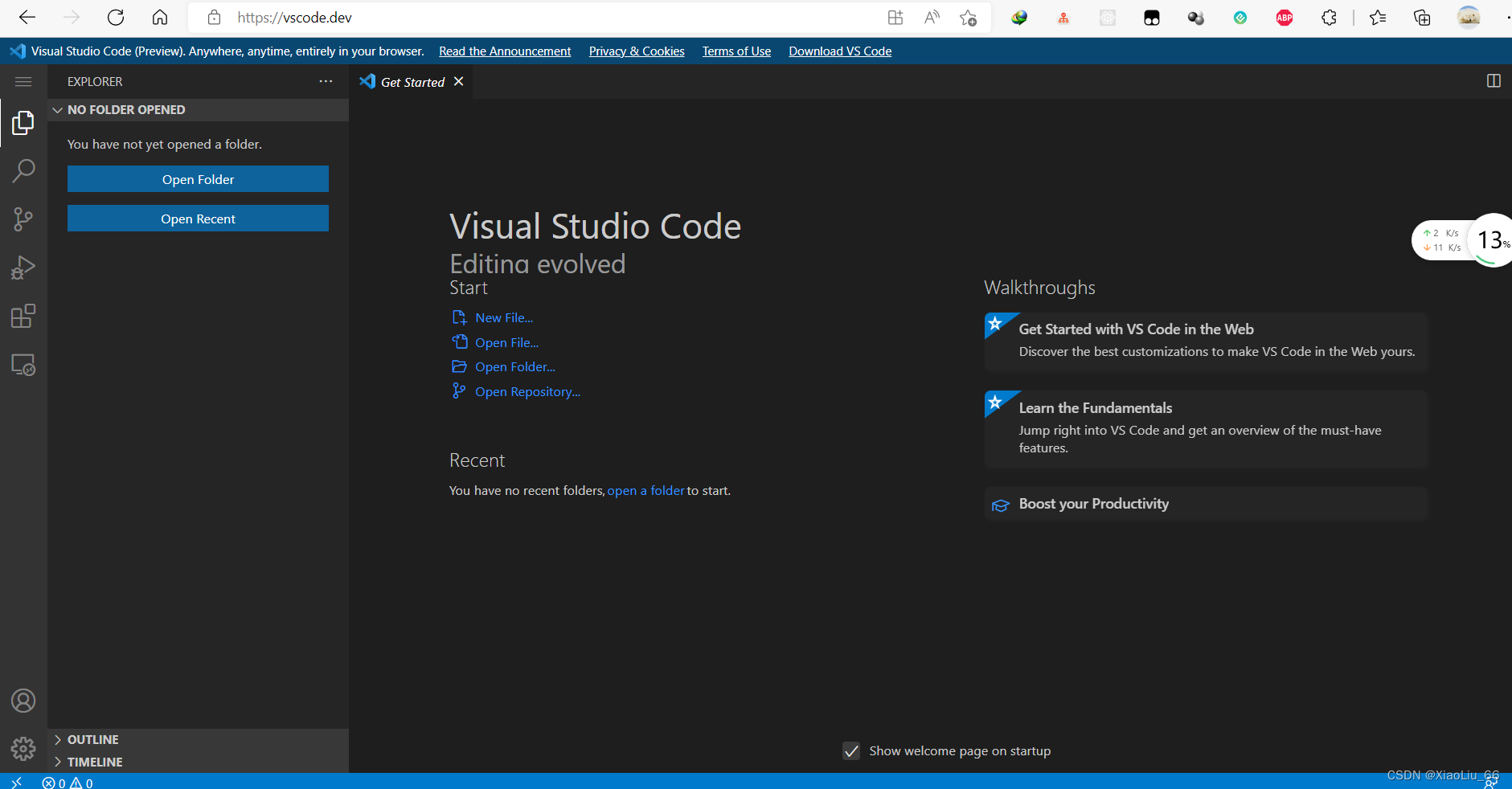Screen dimensions: 1512x789
Task: Click the remote indicator in the status bar
Action: point(15,781)
